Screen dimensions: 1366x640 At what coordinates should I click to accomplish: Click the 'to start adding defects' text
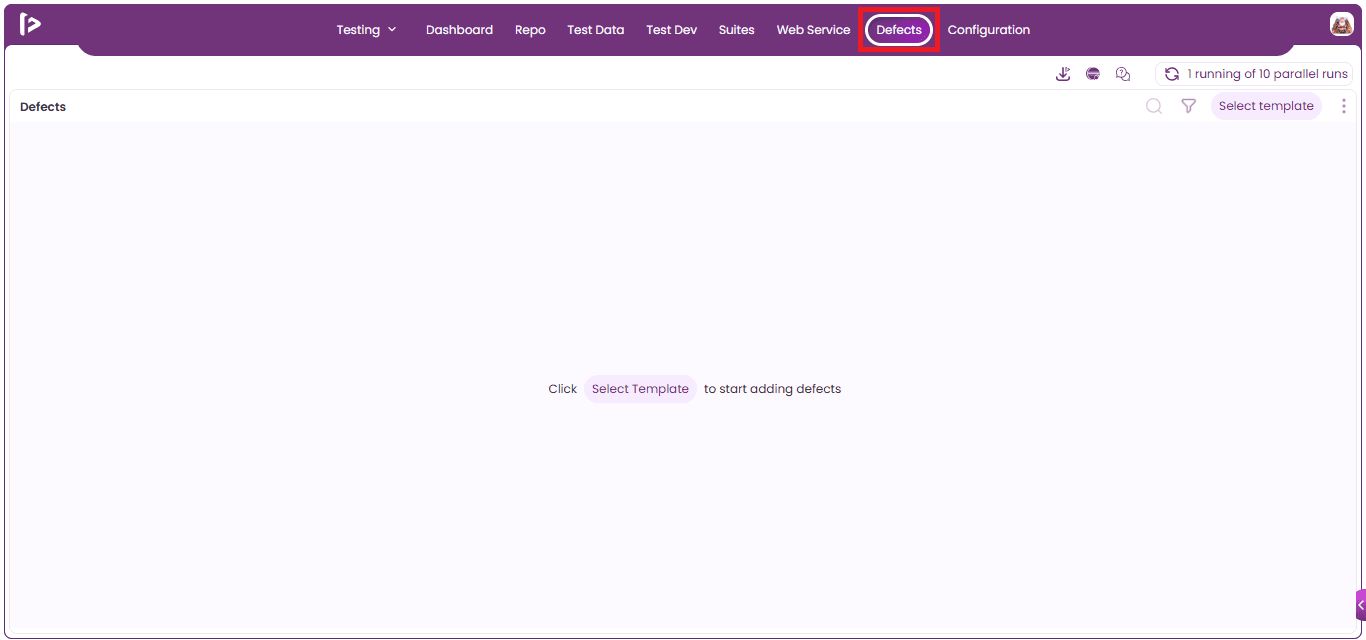point(772,389)
